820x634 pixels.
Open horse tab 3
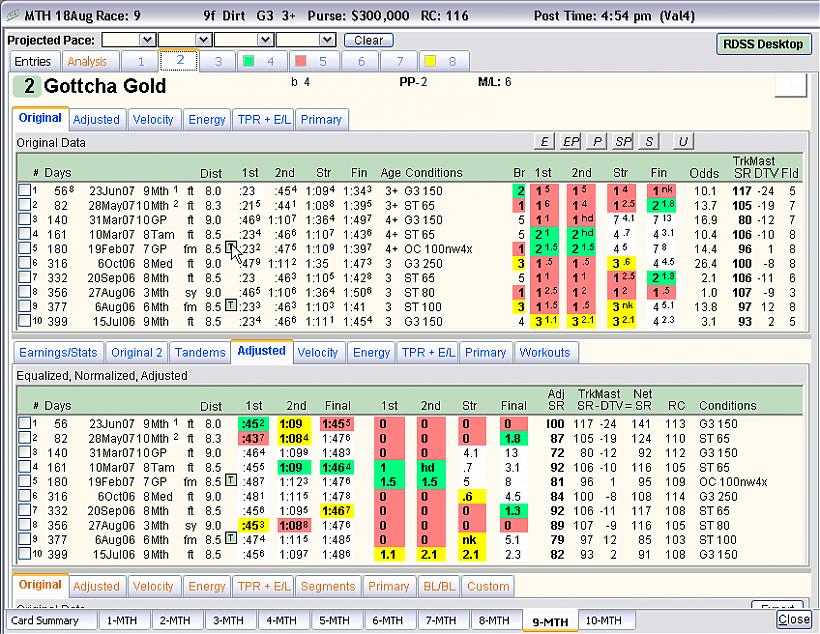coord(218,61)
